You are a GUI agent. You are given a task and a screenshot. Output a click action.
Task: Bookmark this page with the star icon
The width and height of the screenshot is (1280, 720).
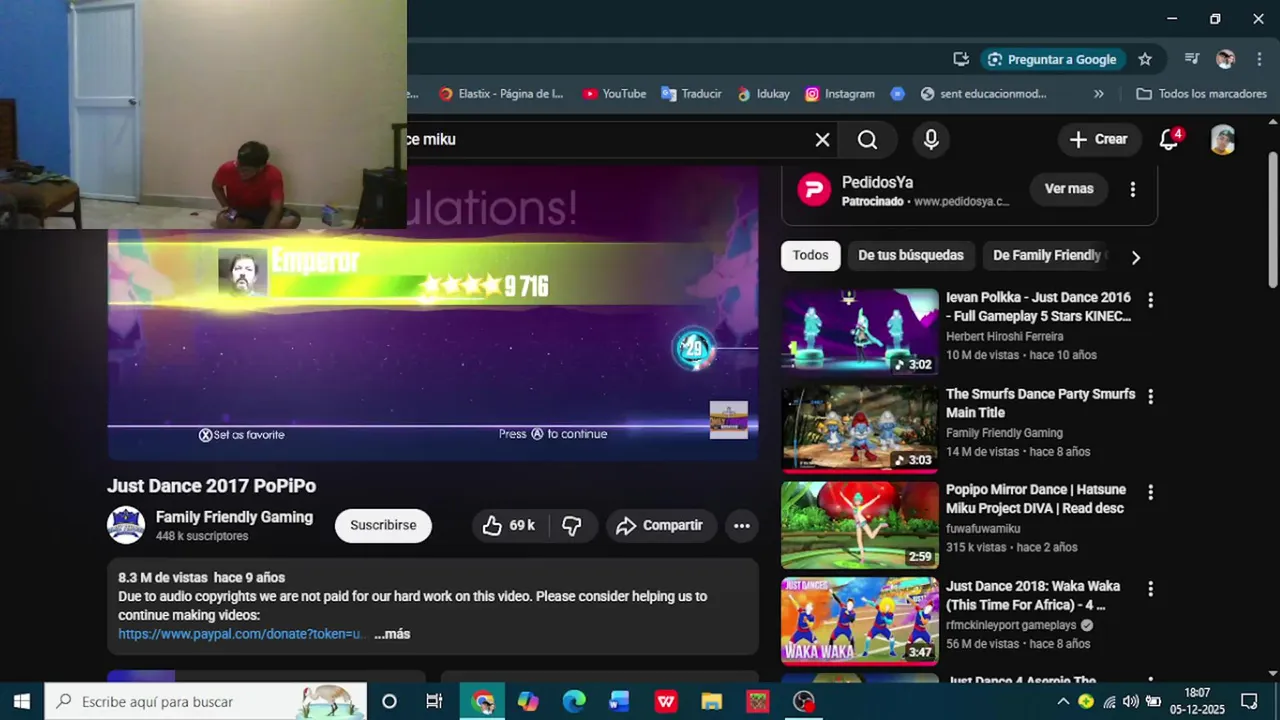[1145, 59]
